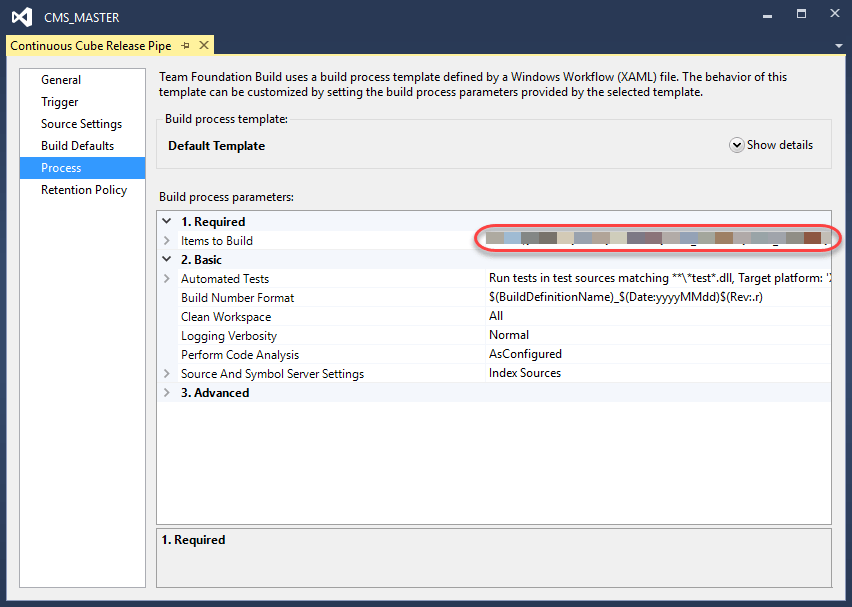This screenshot has width=852, height=607.
Task: Expand the Automated Tests row
Action: pos(167,278)
